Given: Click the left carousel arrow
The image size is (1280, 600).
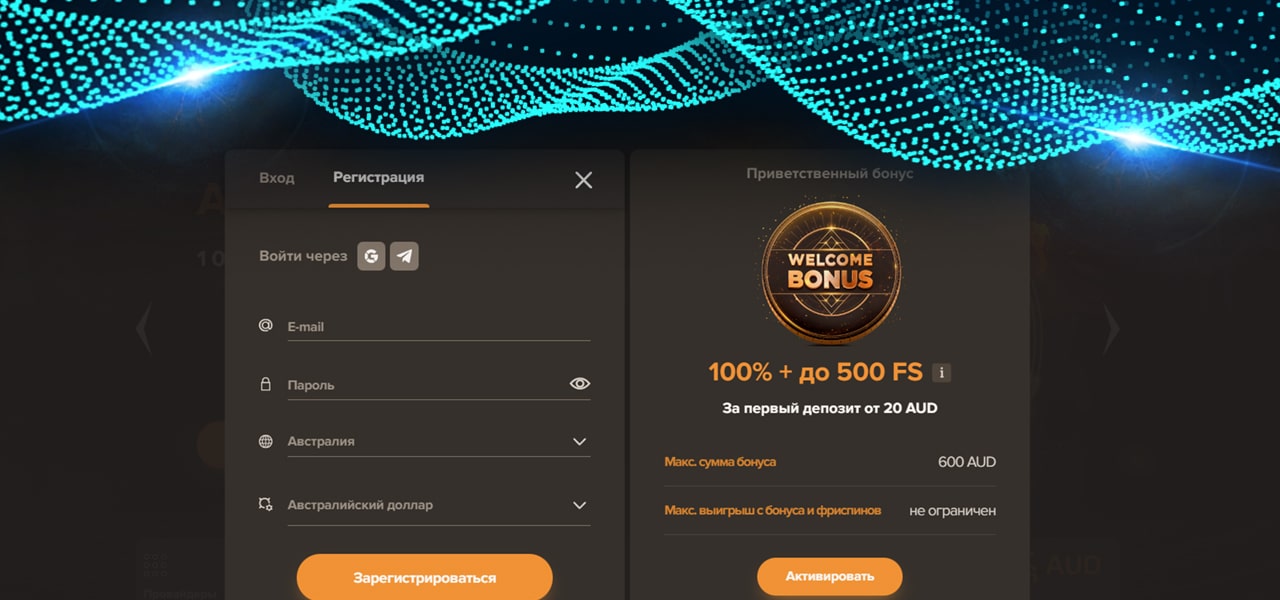Looking at the screenshot, I should 144,328.
